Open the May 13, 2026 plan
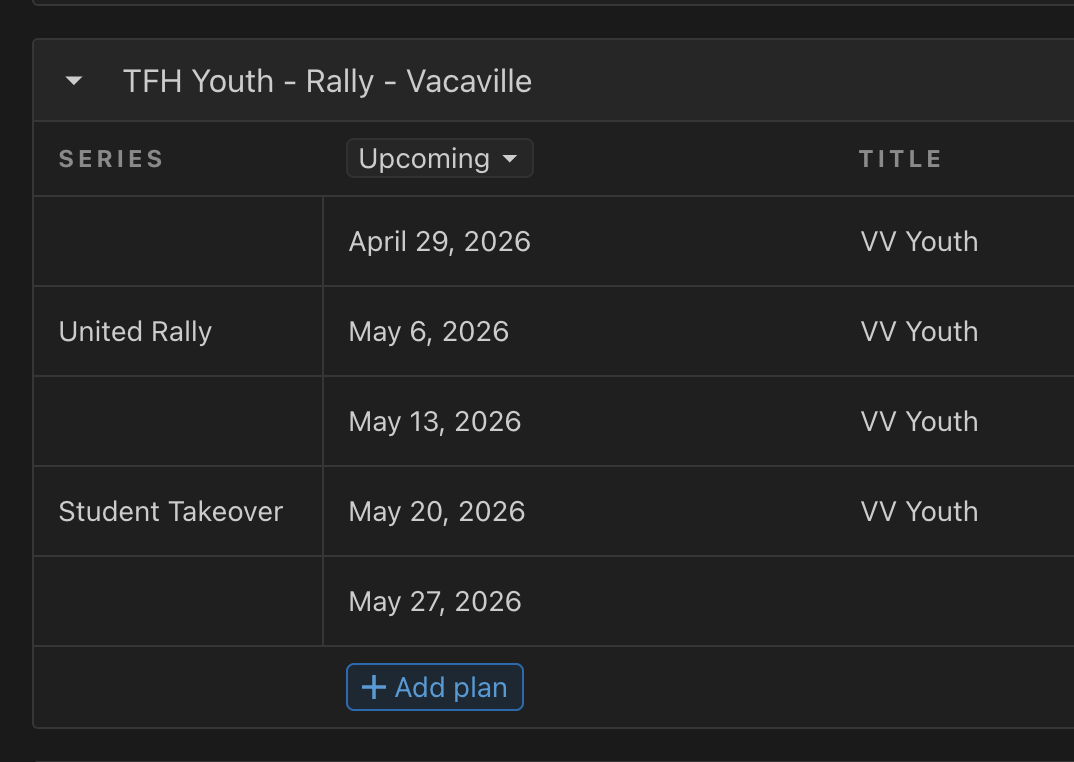This screenshot has height=762, width=1074. [x=434, y=422]
